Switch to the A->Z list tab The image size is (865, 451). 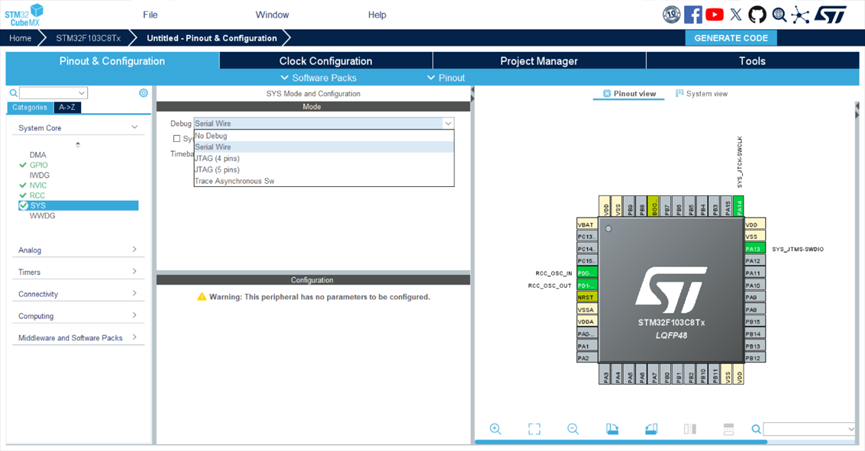(67, 108)
